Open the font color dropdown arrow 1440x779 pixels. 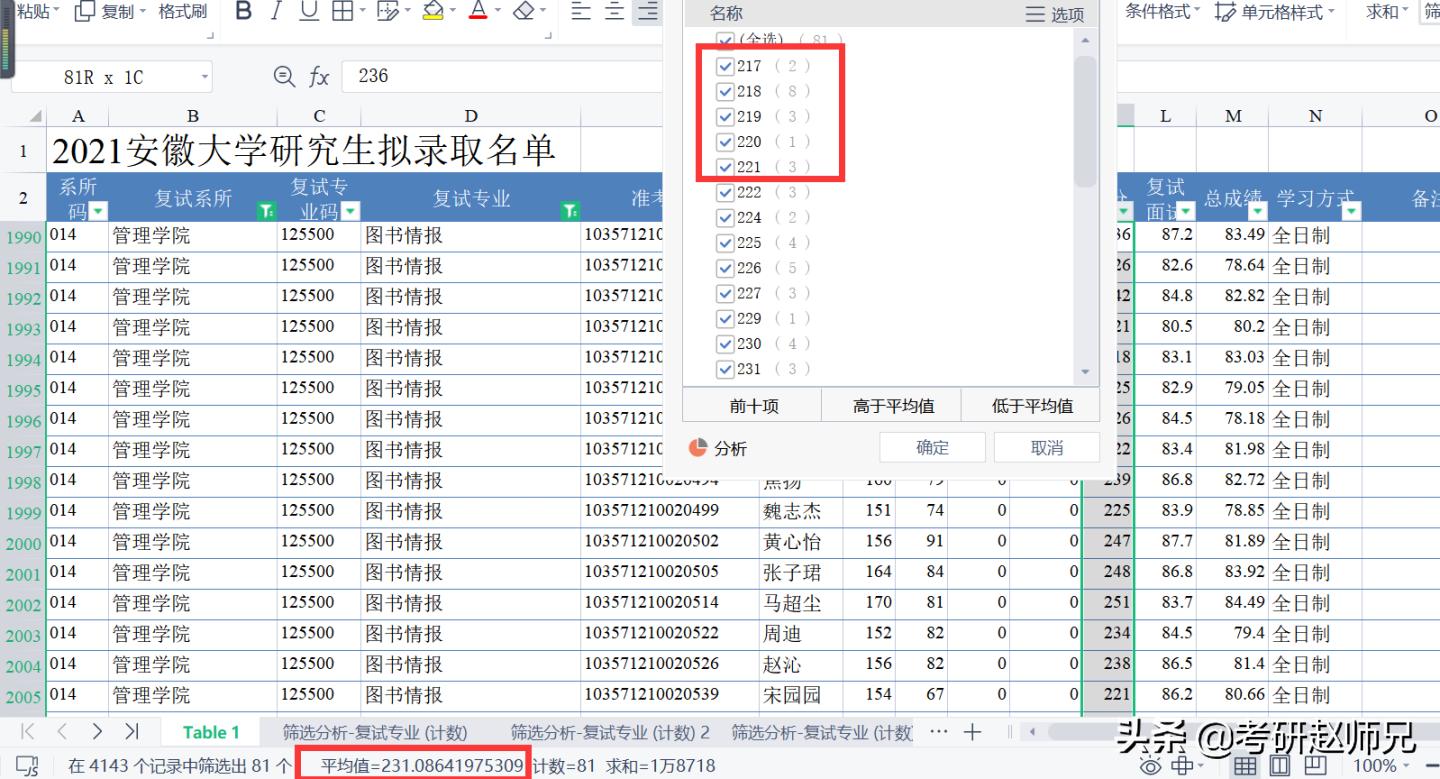[496, 11]
